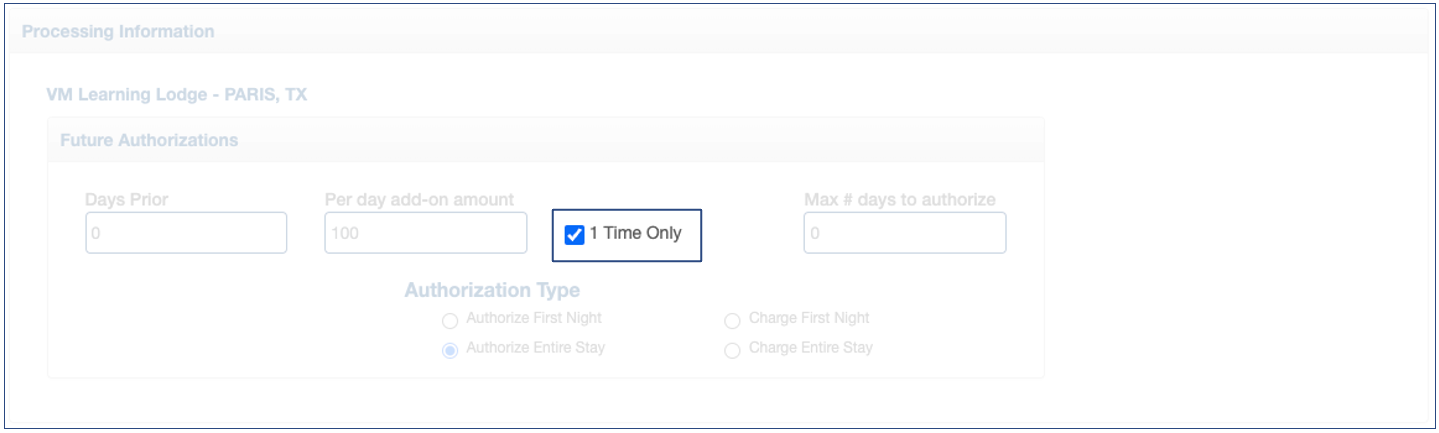Click the Processing Information section header
This screenshot has width=1439, height=433.
[x=118, y=32]
